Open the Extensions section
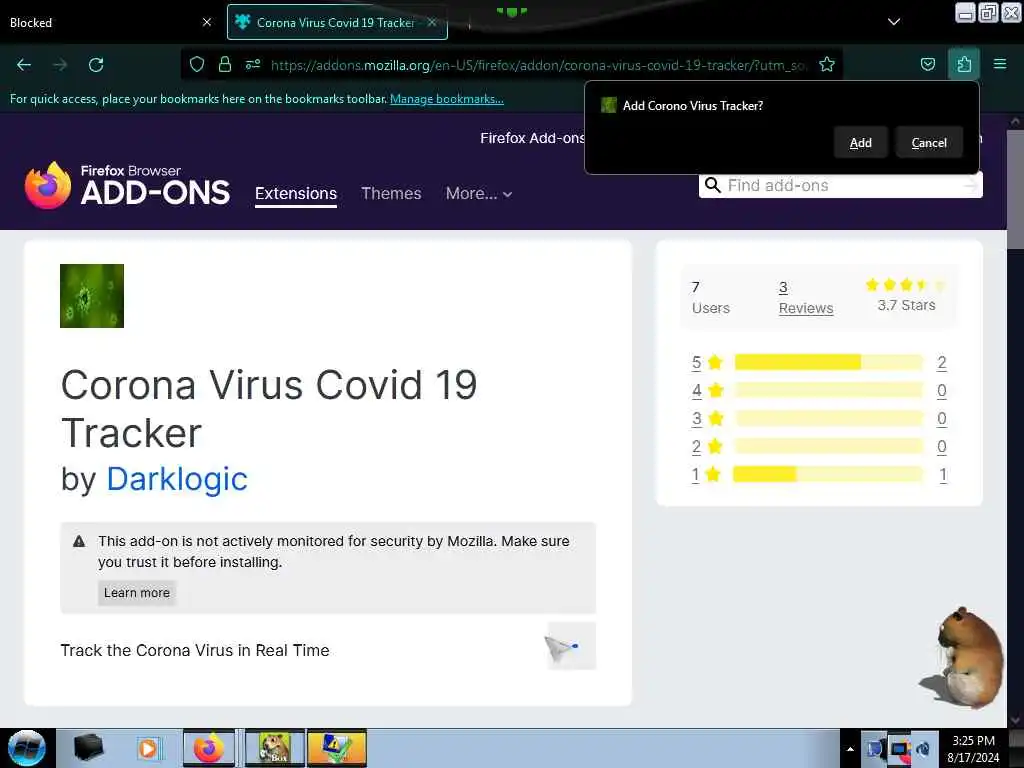Viewport: 1024px width, 768px height. coord(296,194)
